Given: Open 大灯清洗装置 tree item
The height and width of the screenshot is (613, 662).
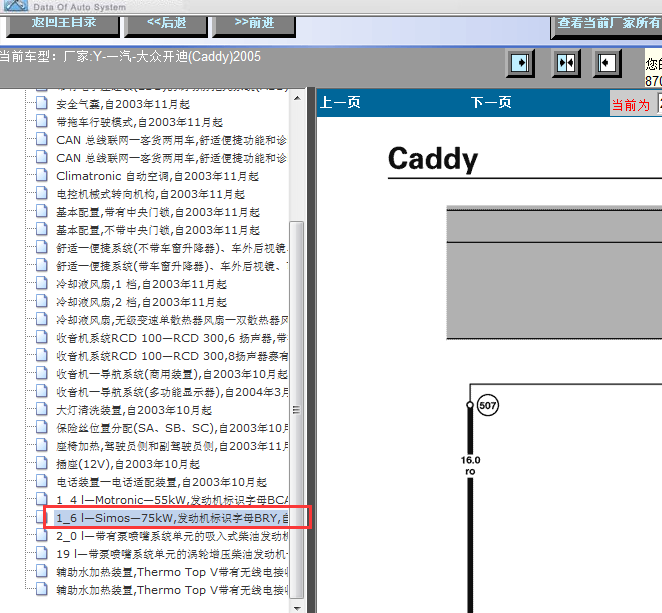Looking at the screenshot, I should pyautogui.click(x=134, y=410).
